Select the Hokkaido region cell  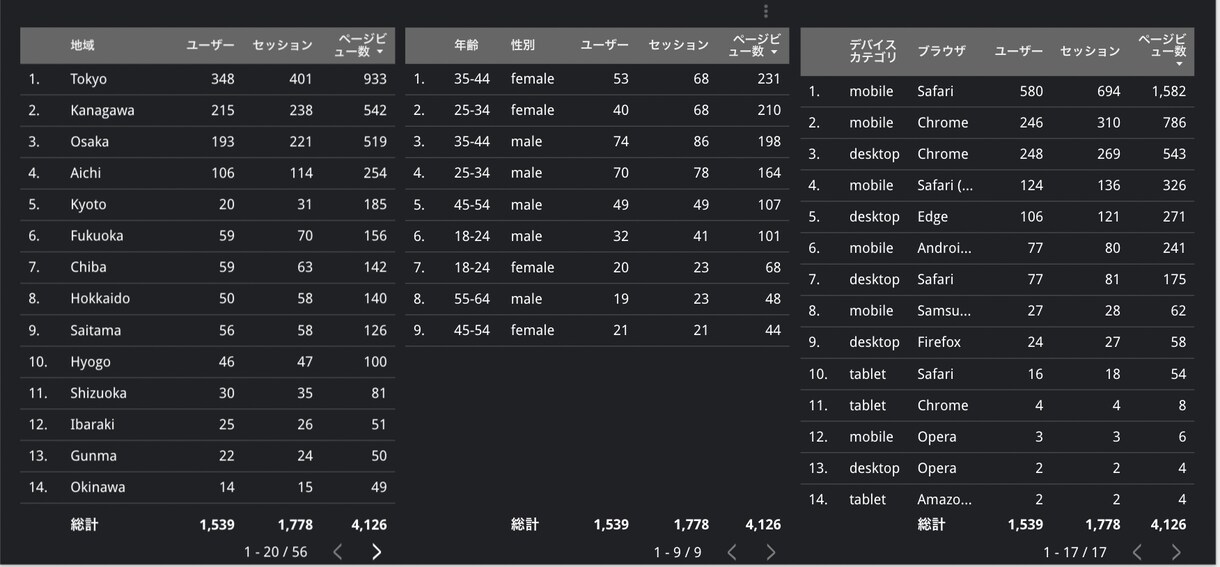click(100, 298)
